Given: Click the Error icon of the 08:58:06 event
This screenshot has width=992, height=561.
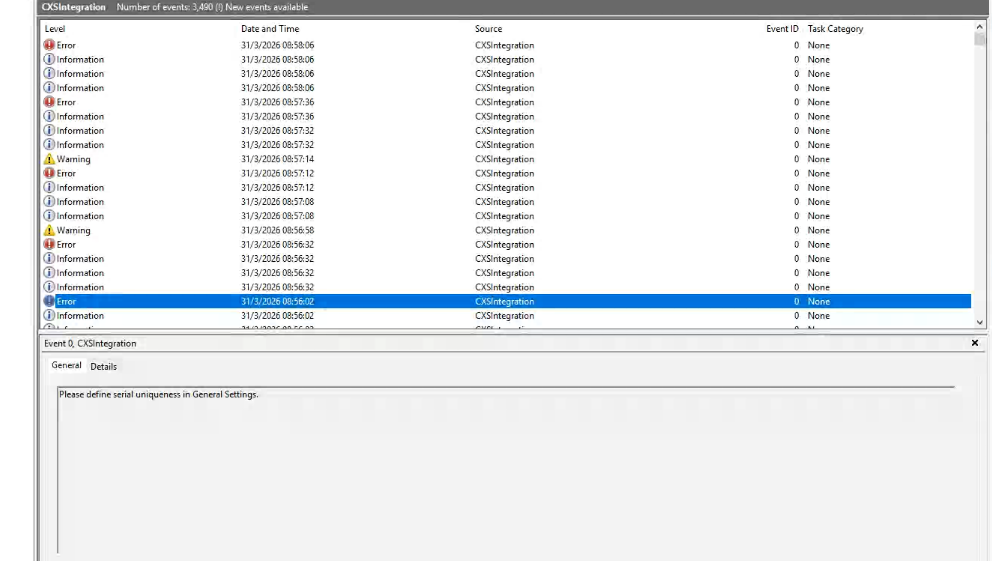Looking at the screenshot, I should [49, 45].
